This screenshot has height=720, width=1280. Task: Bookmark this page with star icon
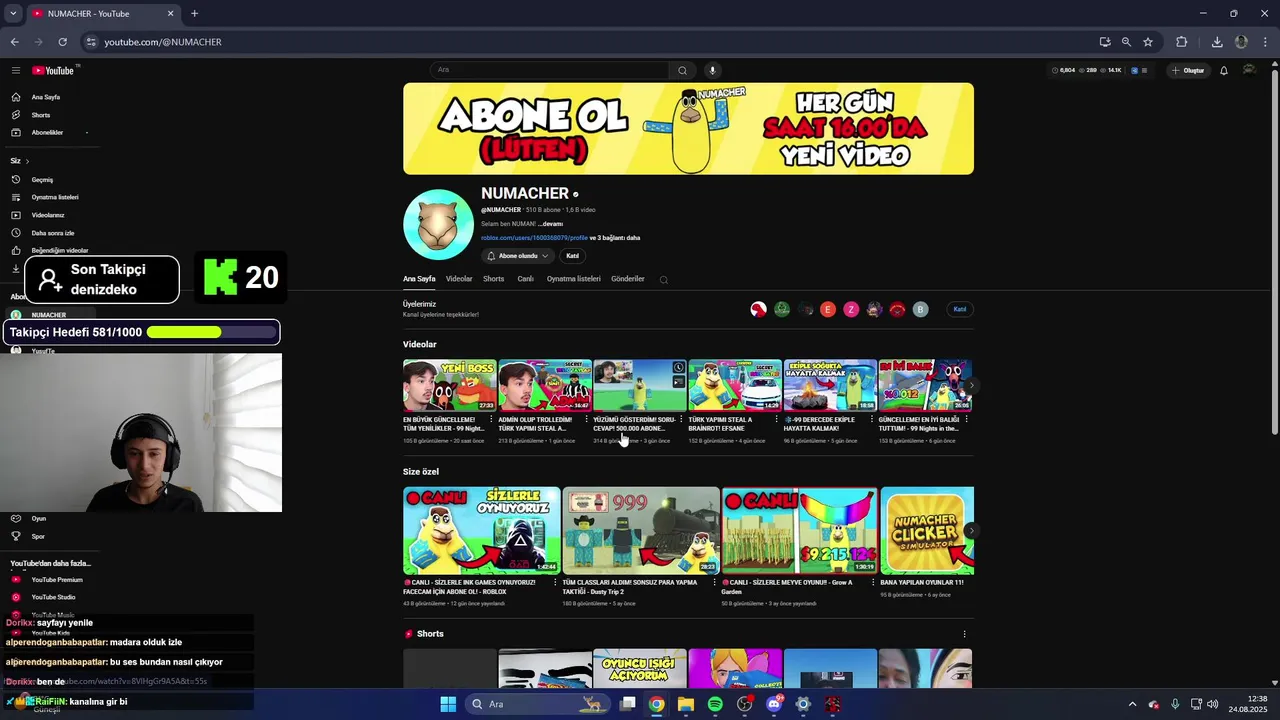pos(1148,42)
